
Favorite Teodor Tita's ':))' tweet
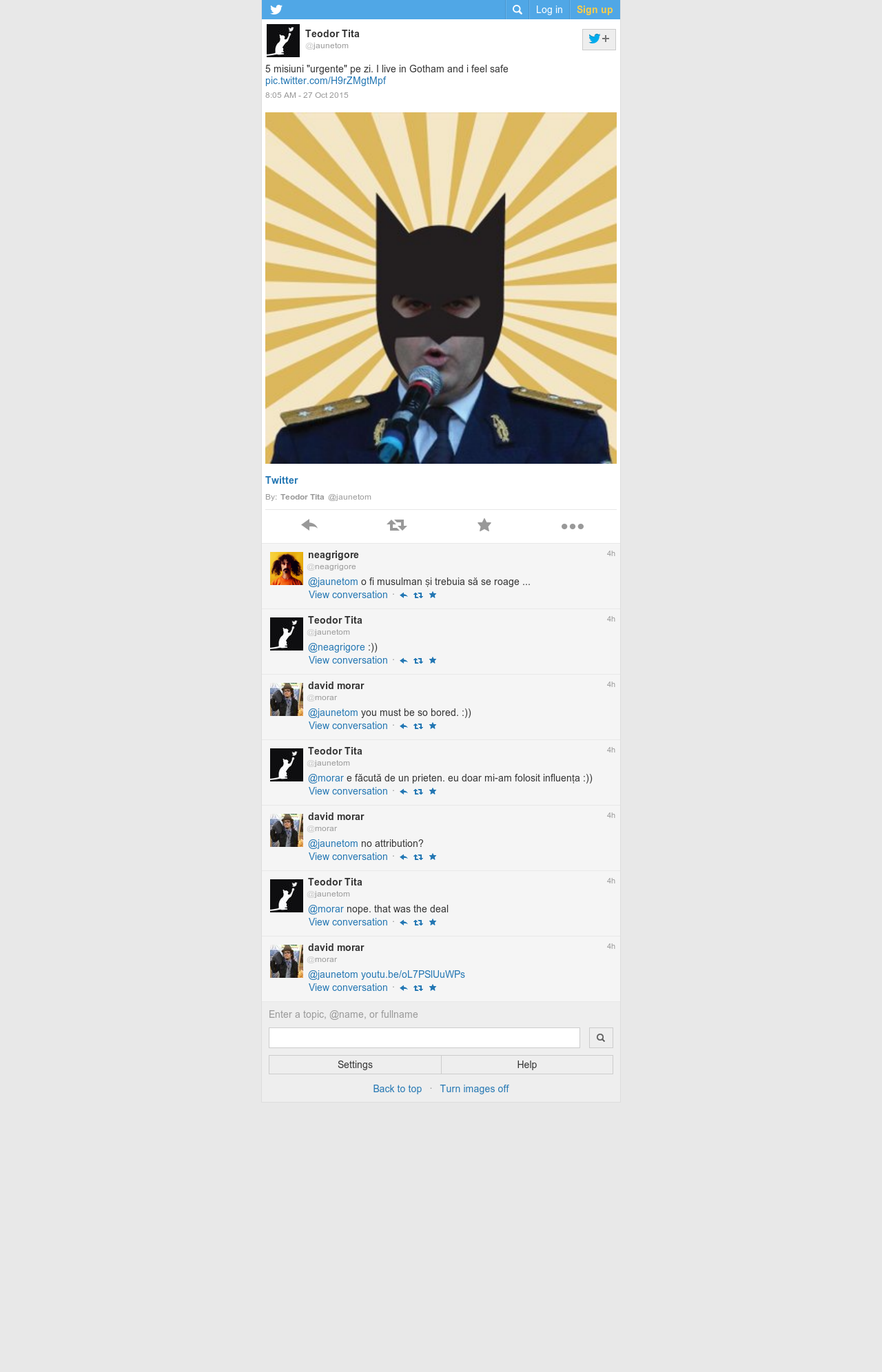click(x=433, y=660)
